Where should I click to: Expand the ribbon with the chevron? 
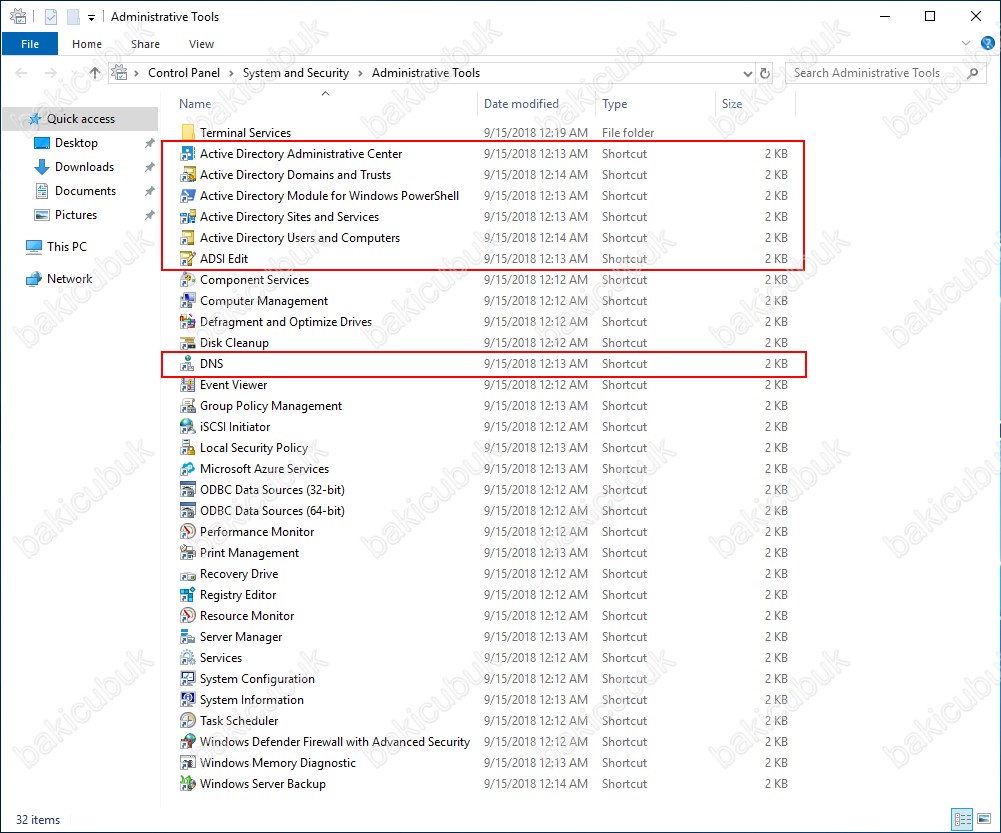[x=965, y=43]
